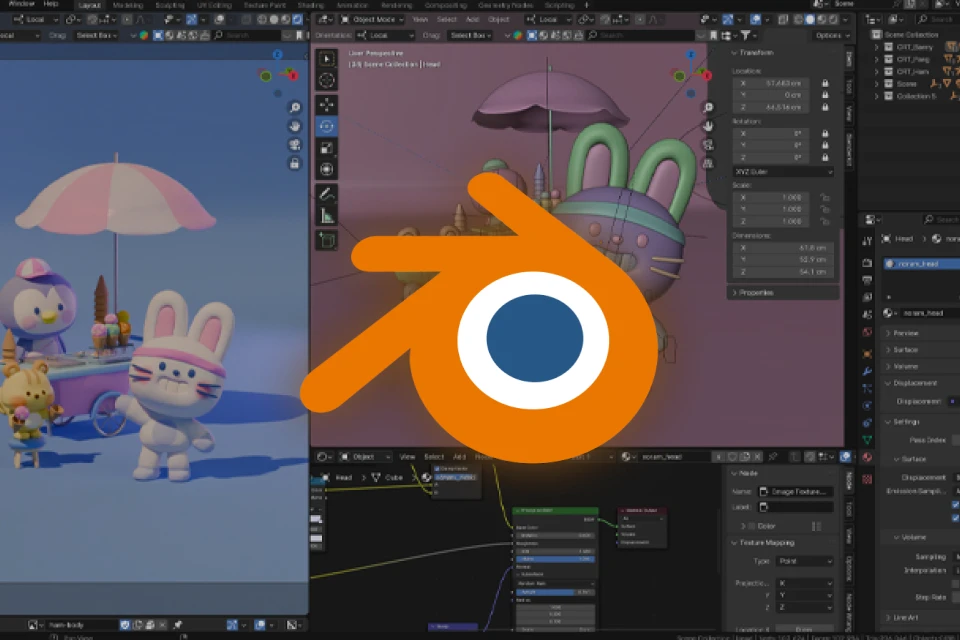Toggle lock on Rotation Z
Image resolution: width=960 pixels, height=640 pixels.
click(825, 157)
